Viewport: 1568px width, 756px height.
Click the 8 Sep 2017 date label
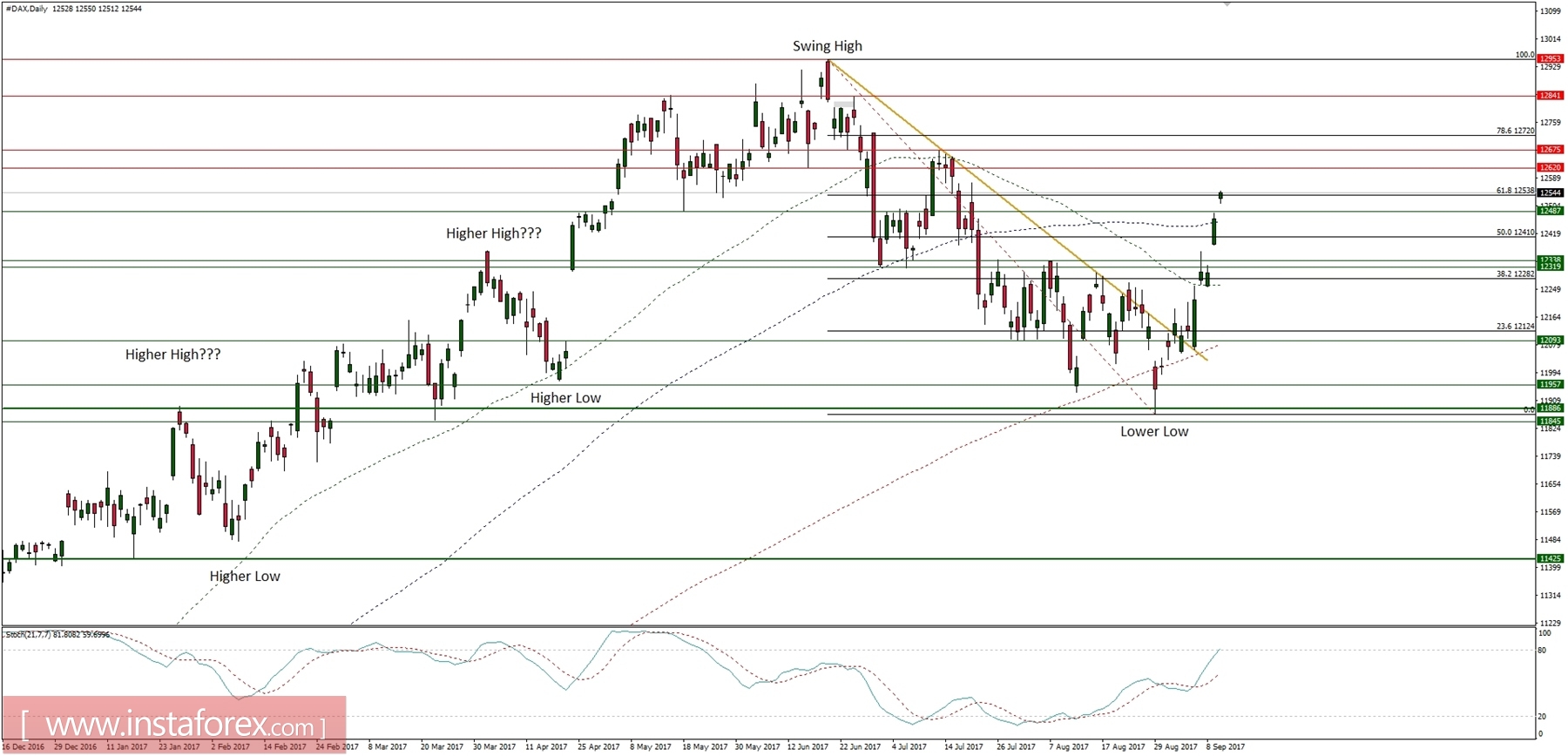tap(1225, 746)
